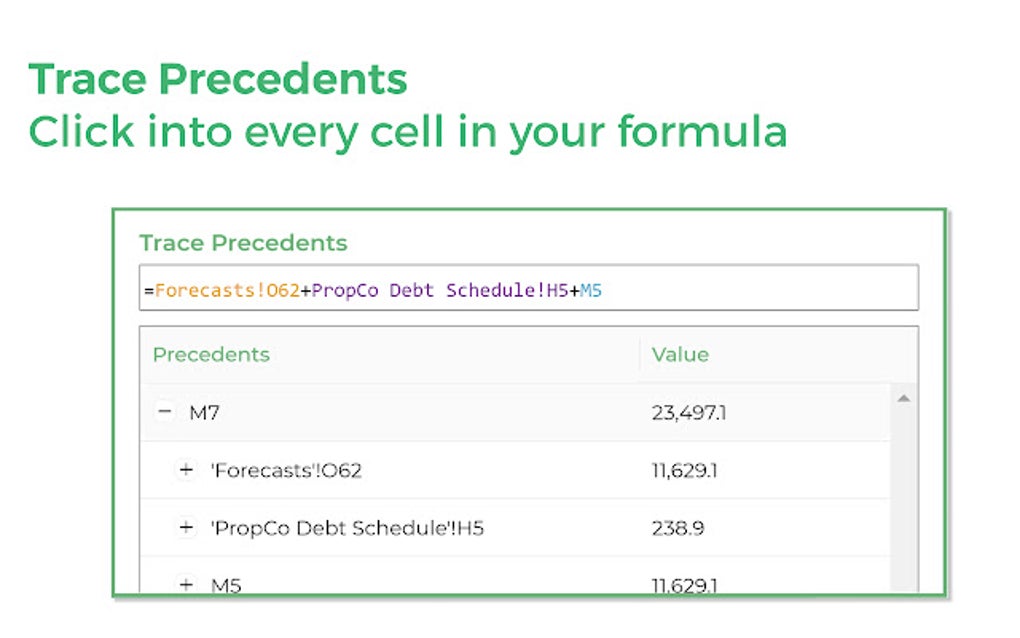Select the 'Forecasts'!O62 tree item label

(x=286, y=470)
